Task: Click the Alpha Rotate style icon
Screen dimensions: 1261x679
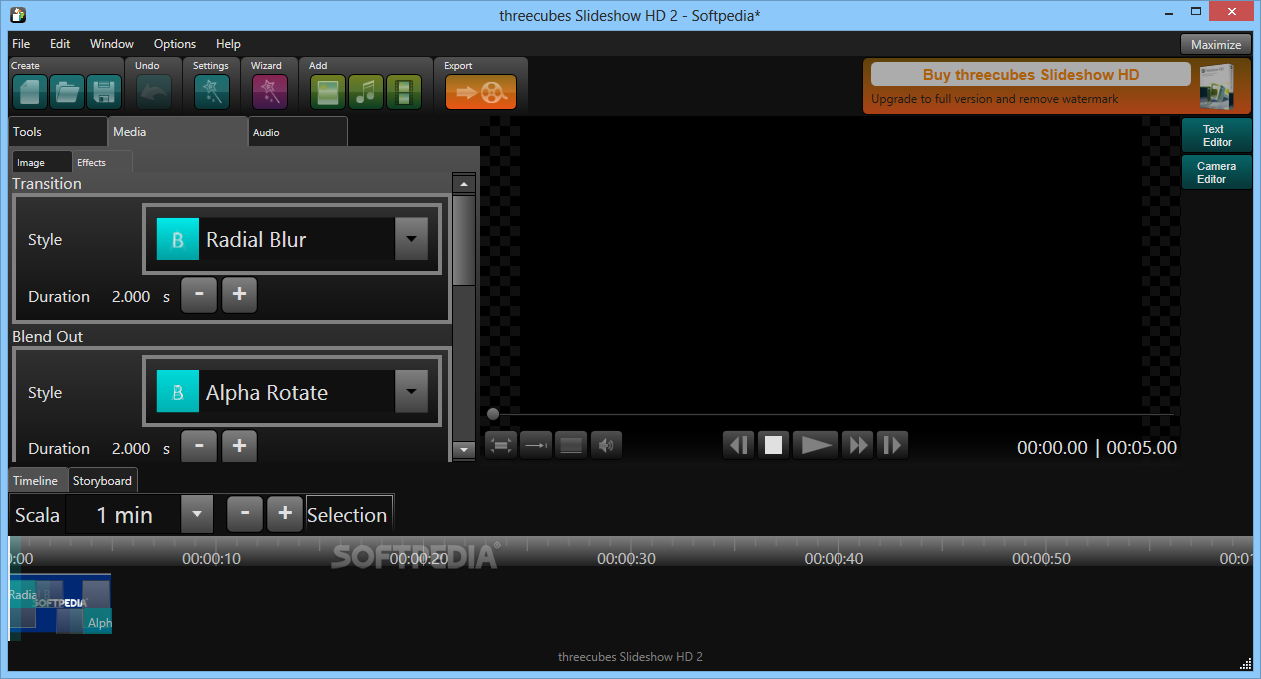Action: pyautogui.click(x=178, y=392)
